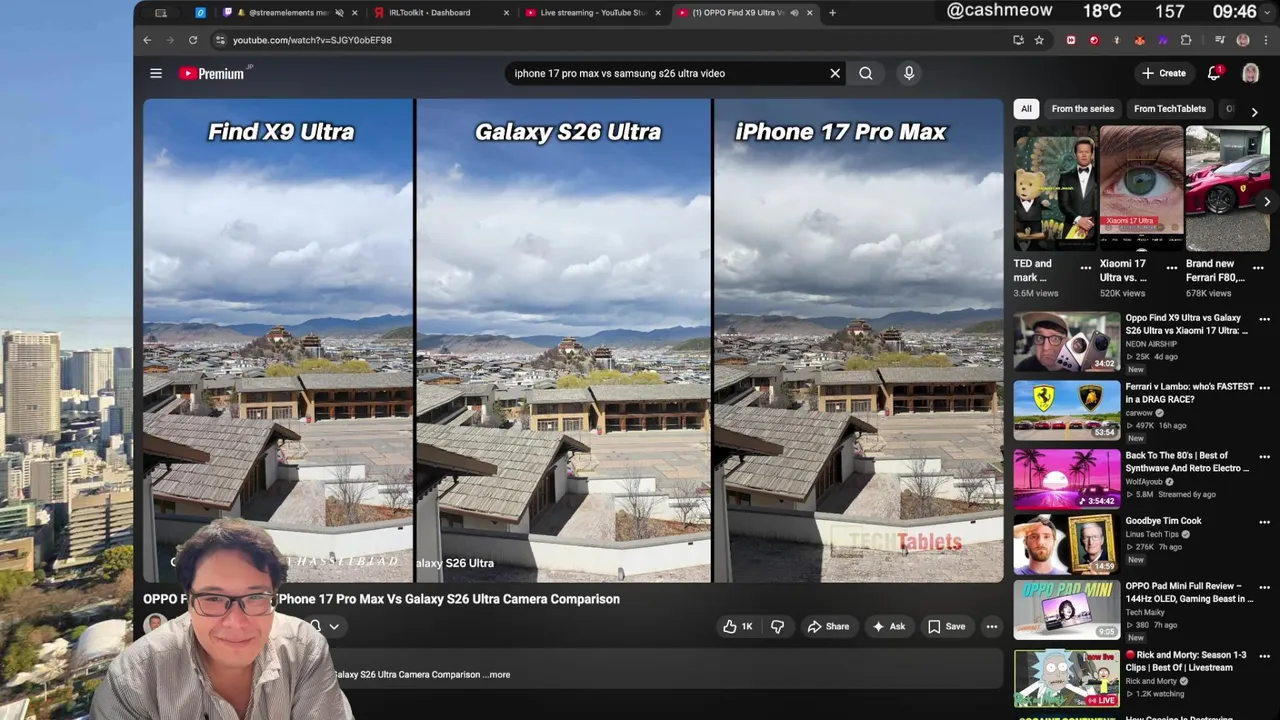
Task: Expand description with ...more
Action: click(499, 674)
